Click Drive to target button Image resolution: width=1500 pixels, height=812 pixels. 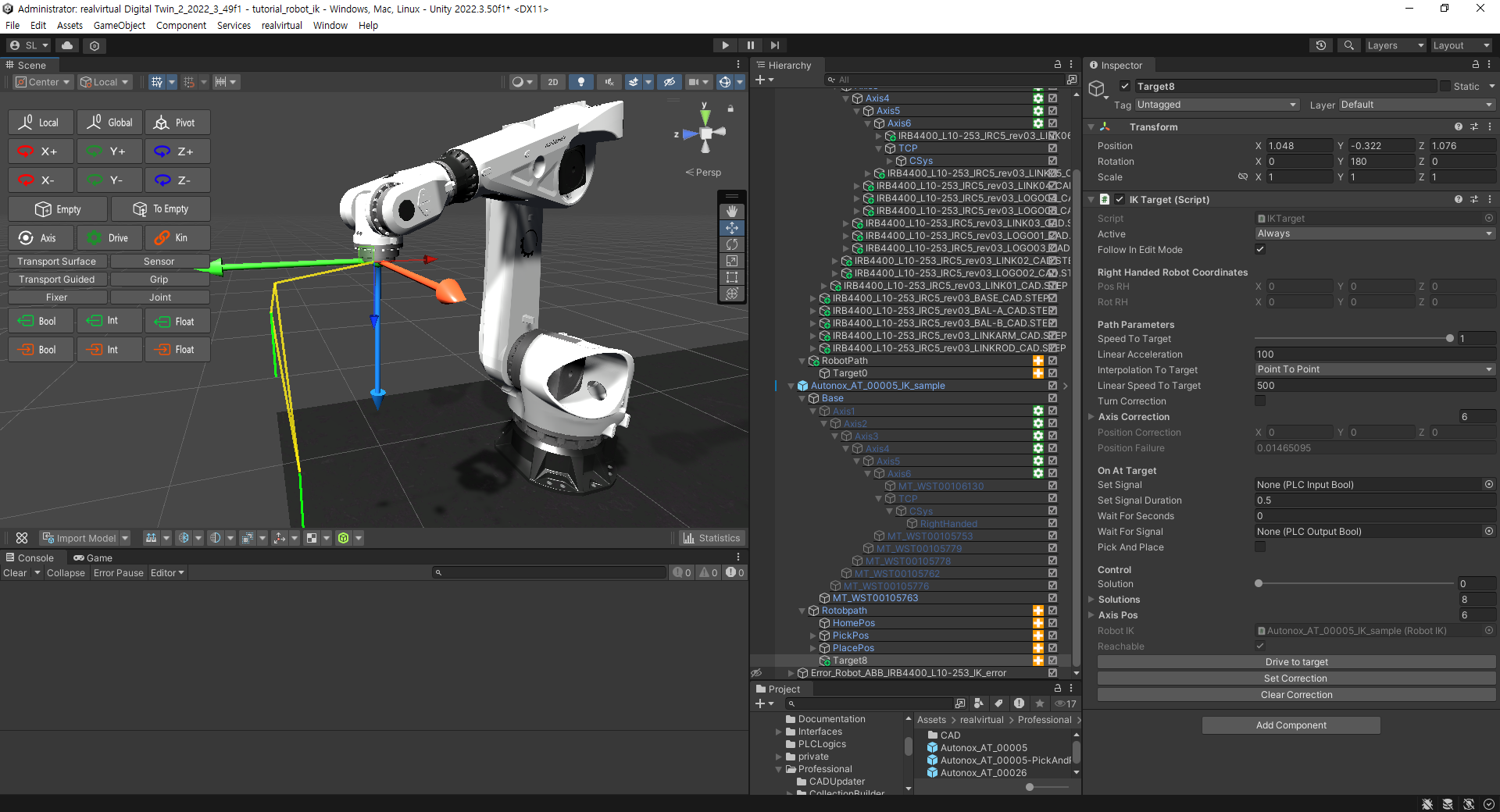[1296, 662]
